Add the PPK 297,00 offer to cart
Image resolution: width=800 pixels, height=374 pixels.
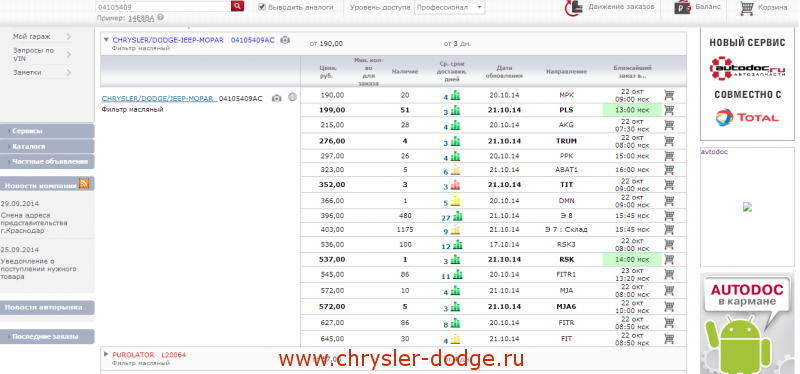coord(669,156)
